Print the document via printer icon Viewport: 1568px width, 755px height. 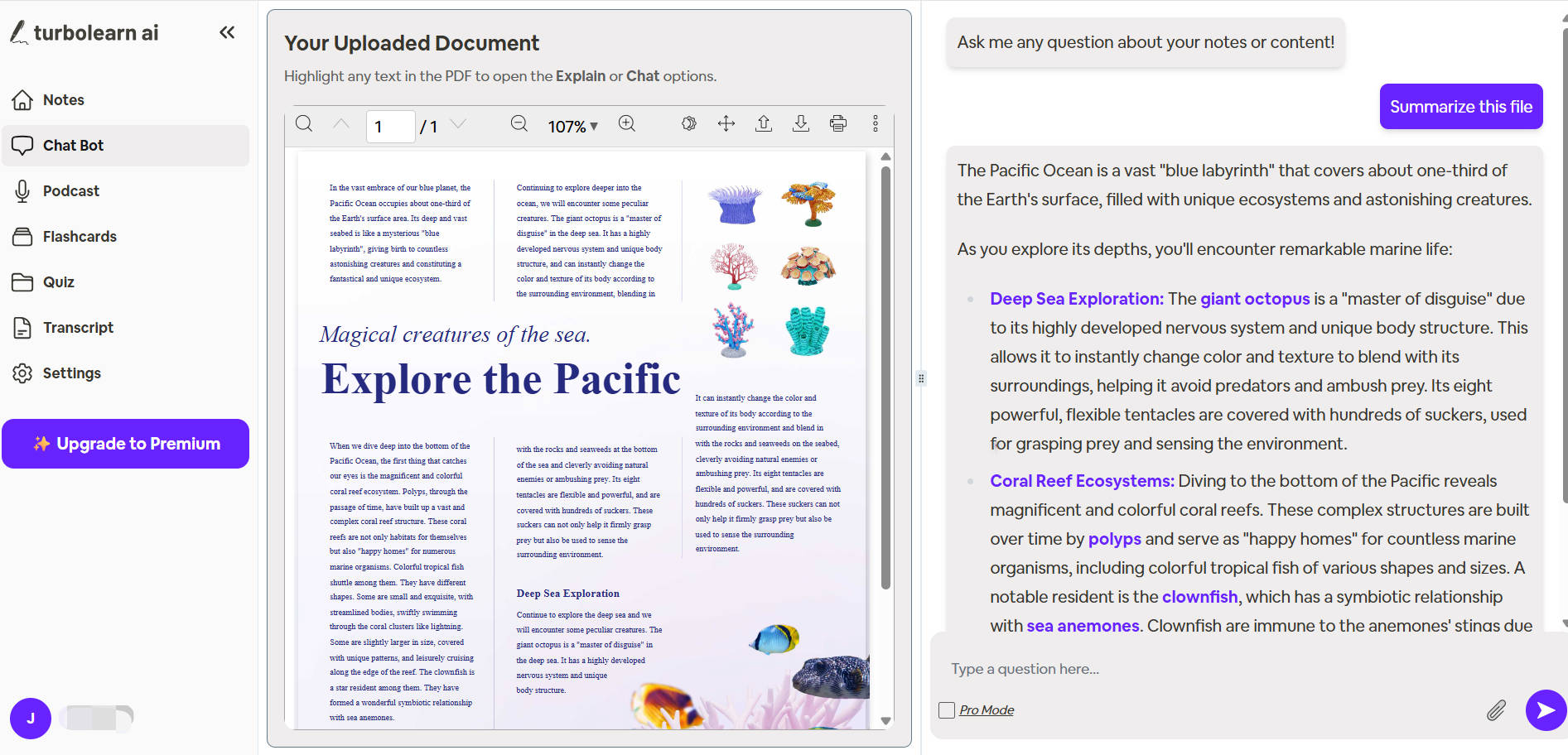838,124
